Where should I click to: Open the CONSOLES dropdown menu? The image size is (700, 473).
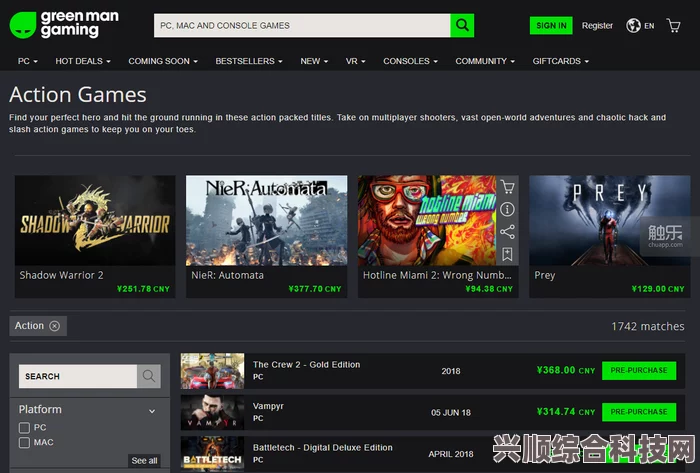[x=410, y=61]
